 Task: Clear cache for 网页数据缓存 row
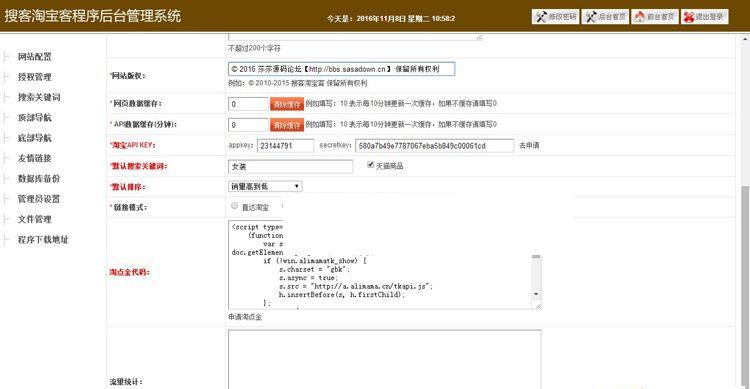287,104
